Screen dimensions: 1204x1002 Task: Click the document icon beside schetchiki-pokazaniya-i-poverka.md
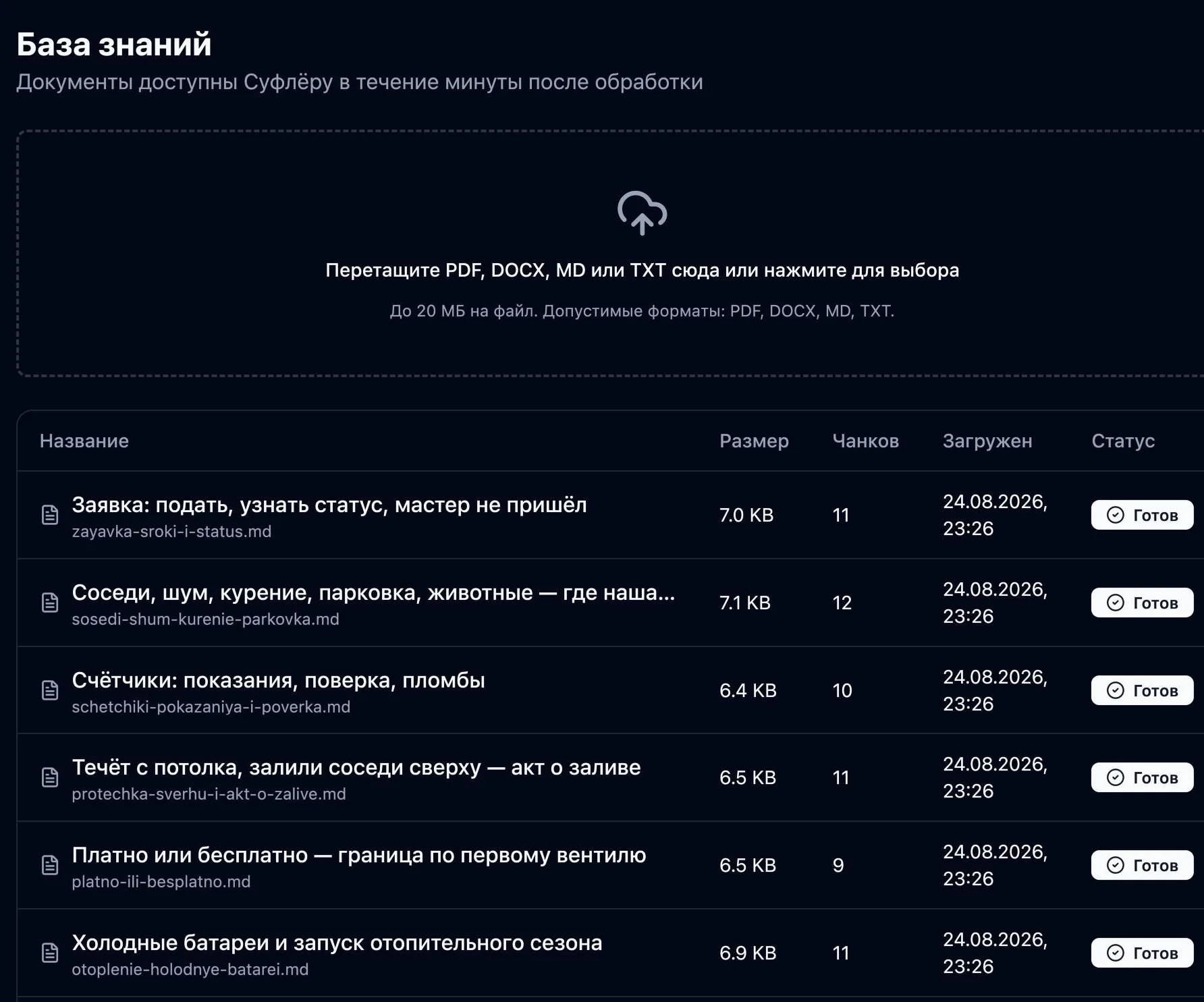(x=50, y=690)
